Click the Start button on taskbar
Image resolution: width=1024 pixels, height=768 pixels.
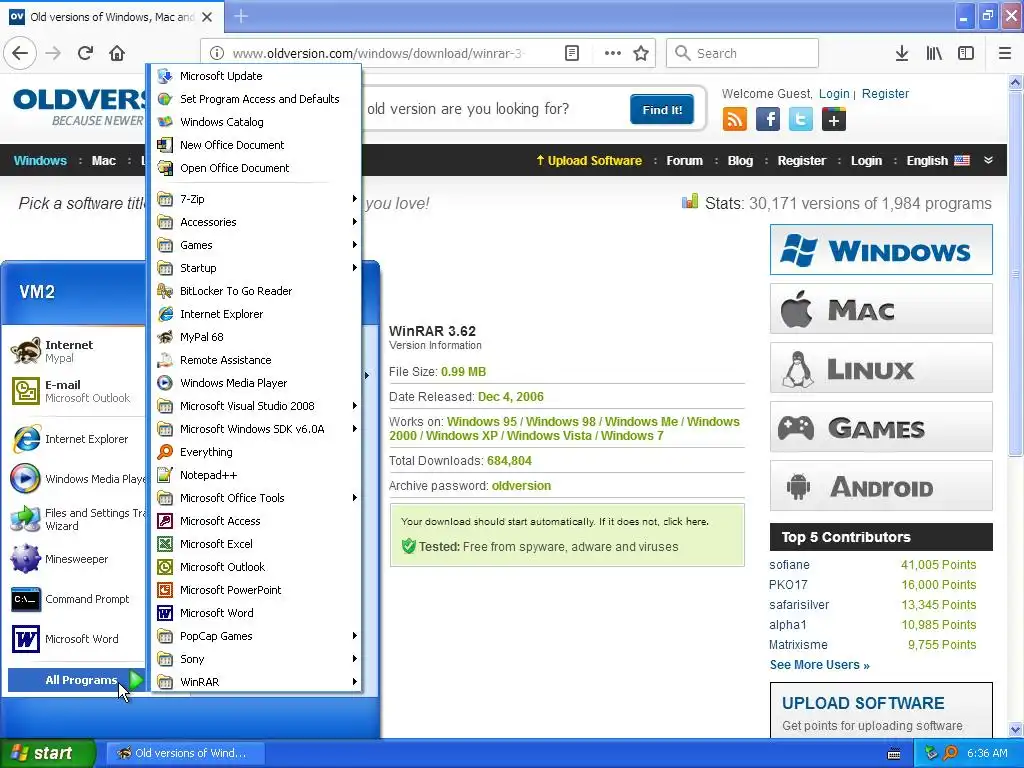pyautogui.click(x=48, y=753)
